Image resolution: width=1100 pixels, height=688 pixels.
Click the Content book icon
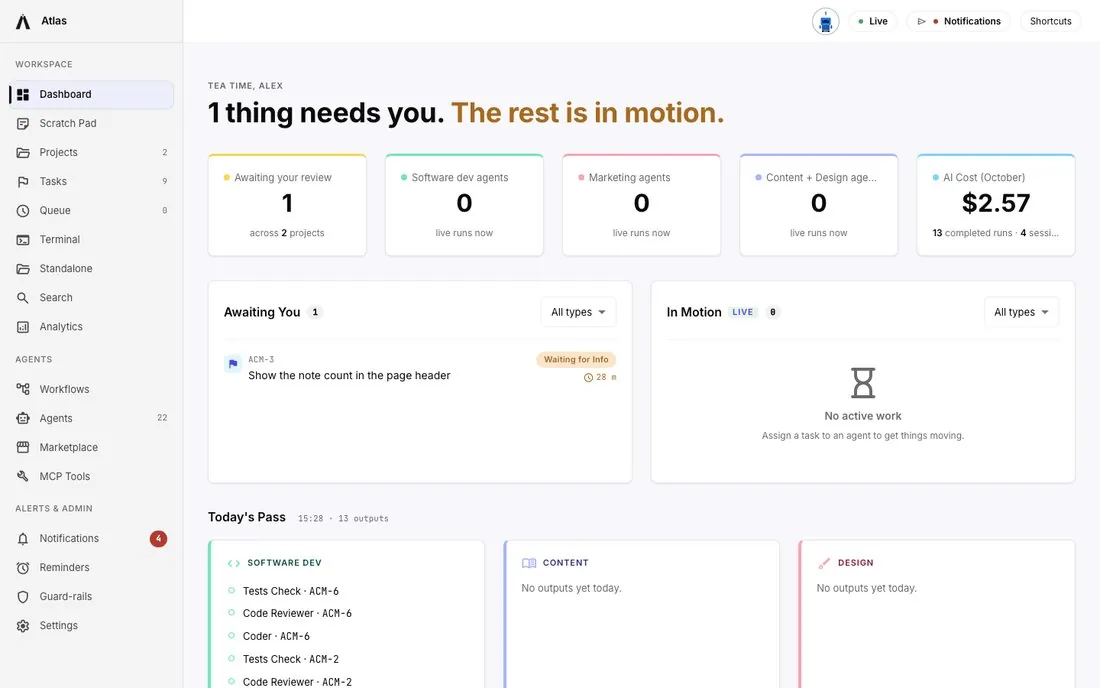tap(529, 563)
